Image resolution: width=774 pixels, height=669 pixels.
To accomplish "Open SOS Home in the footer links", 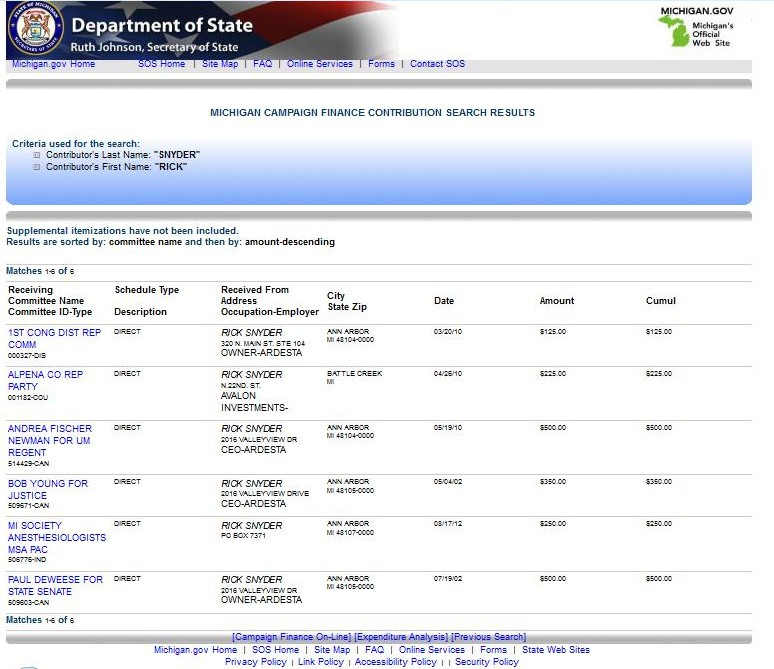I will pos(275,650).
